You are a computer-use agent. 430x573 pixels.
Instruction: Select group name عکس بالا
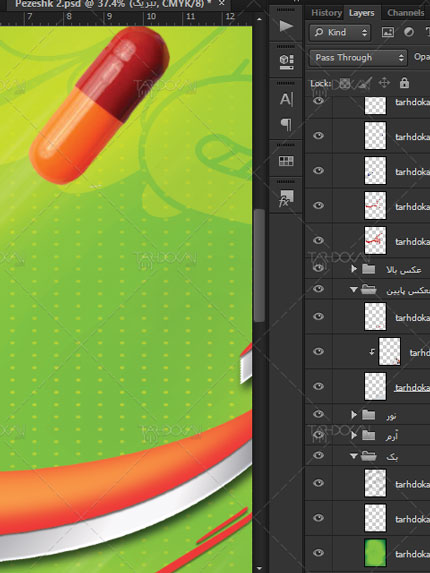coord(403,270)
